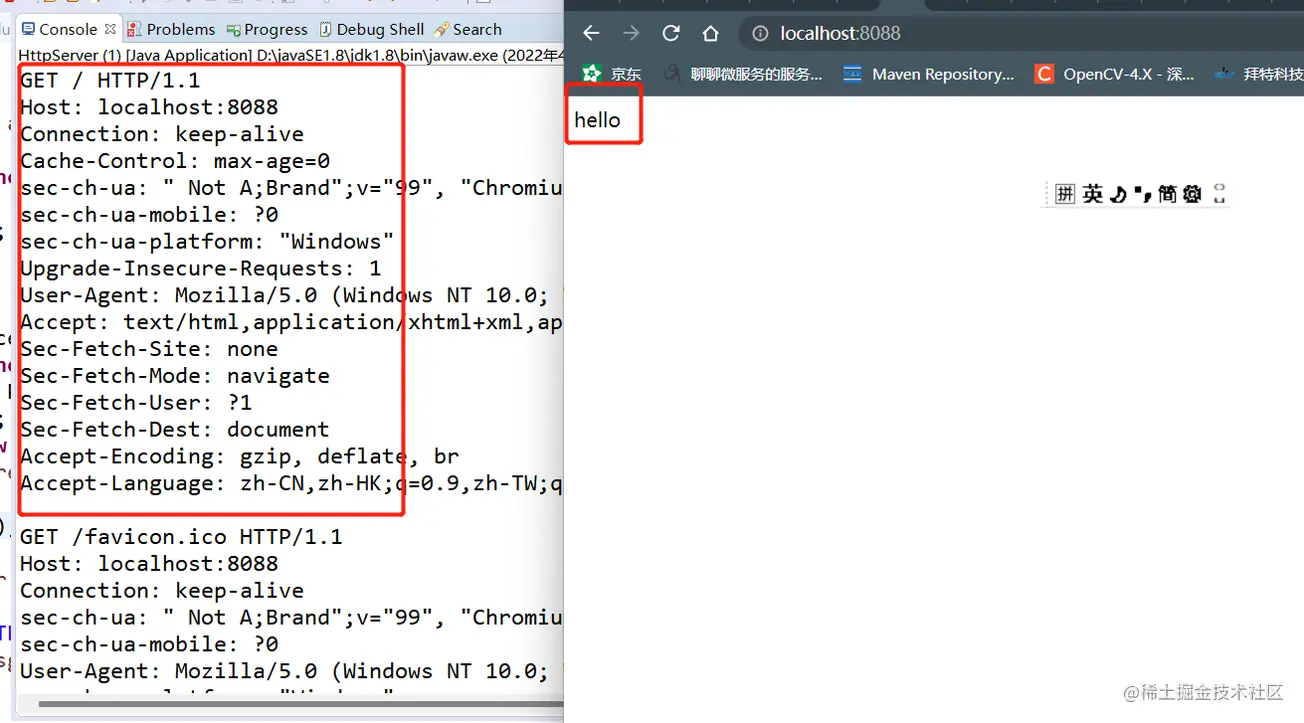Close the Console view tab
1304x723 pixels.
tap(110, 29)
